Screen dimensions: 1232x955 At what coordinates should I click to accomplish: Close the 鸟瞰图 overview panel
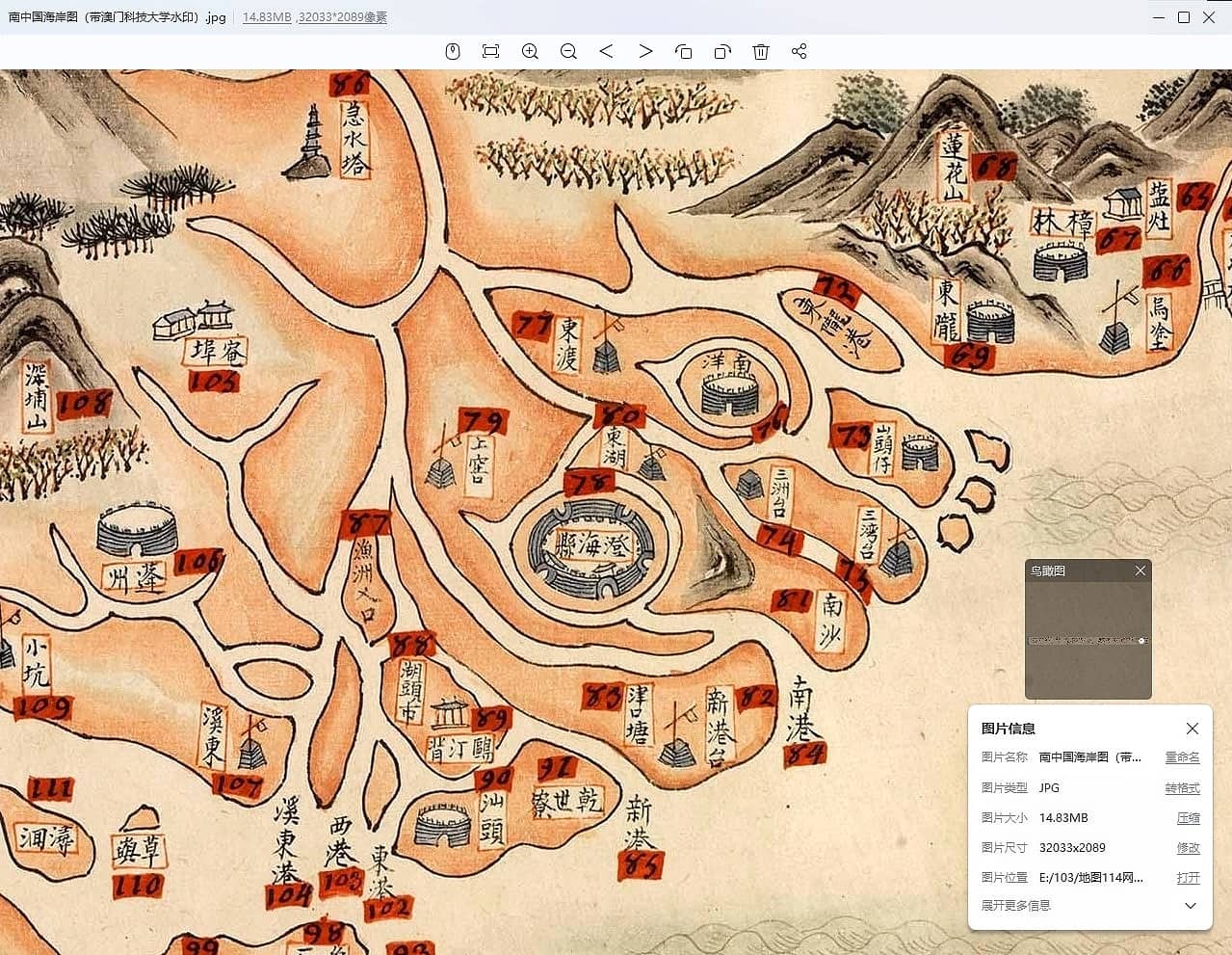click(x=1140, y=570)
